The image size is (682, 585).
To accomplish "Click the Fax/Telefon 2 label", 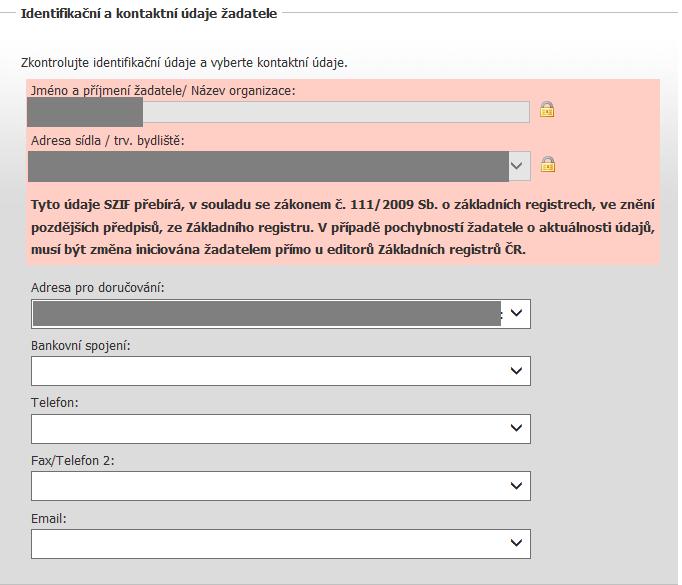I will point(73,461).
